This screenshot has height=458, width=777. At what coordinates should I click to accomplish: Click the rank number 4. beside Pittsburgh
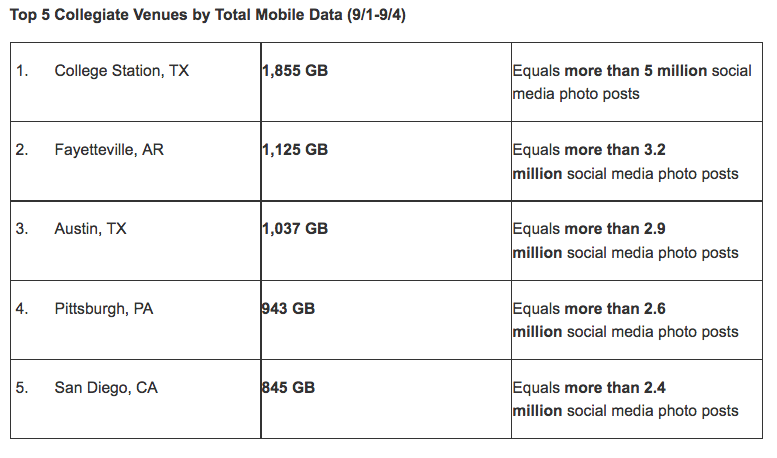pos(22,308)
